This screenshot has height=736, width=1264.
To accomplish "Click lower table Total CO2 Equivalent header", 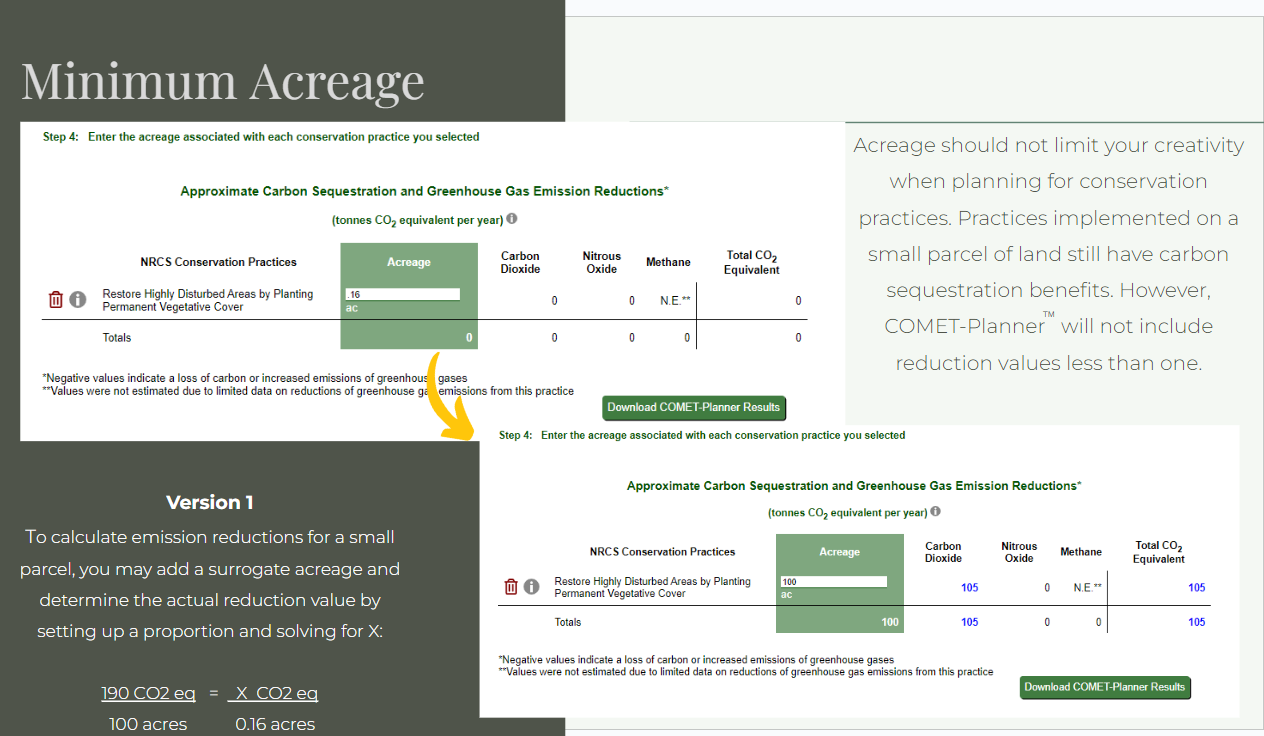I will click(x=1159, y=552).
